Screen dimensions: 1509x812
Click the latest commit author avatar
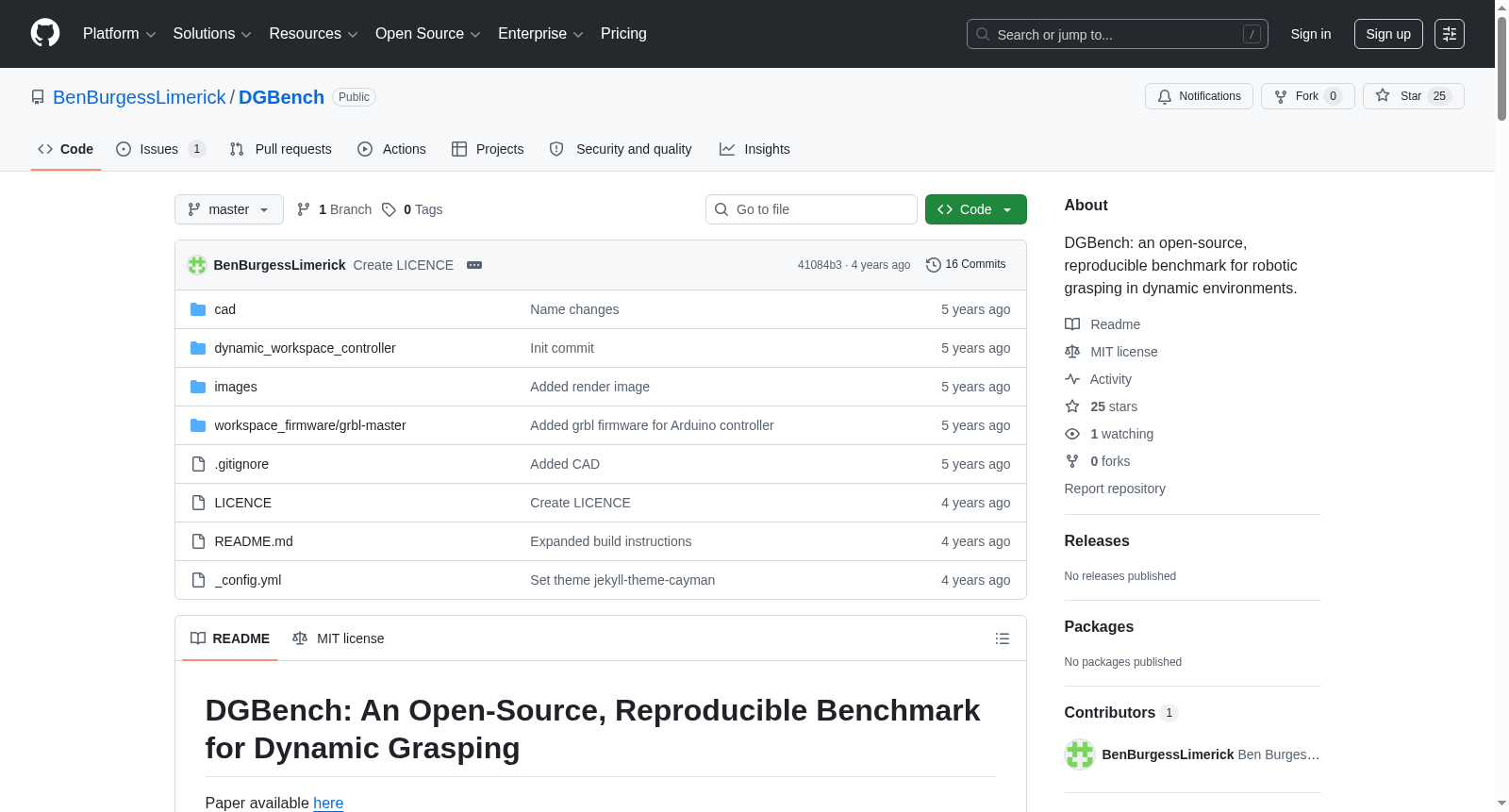point(197,265)
